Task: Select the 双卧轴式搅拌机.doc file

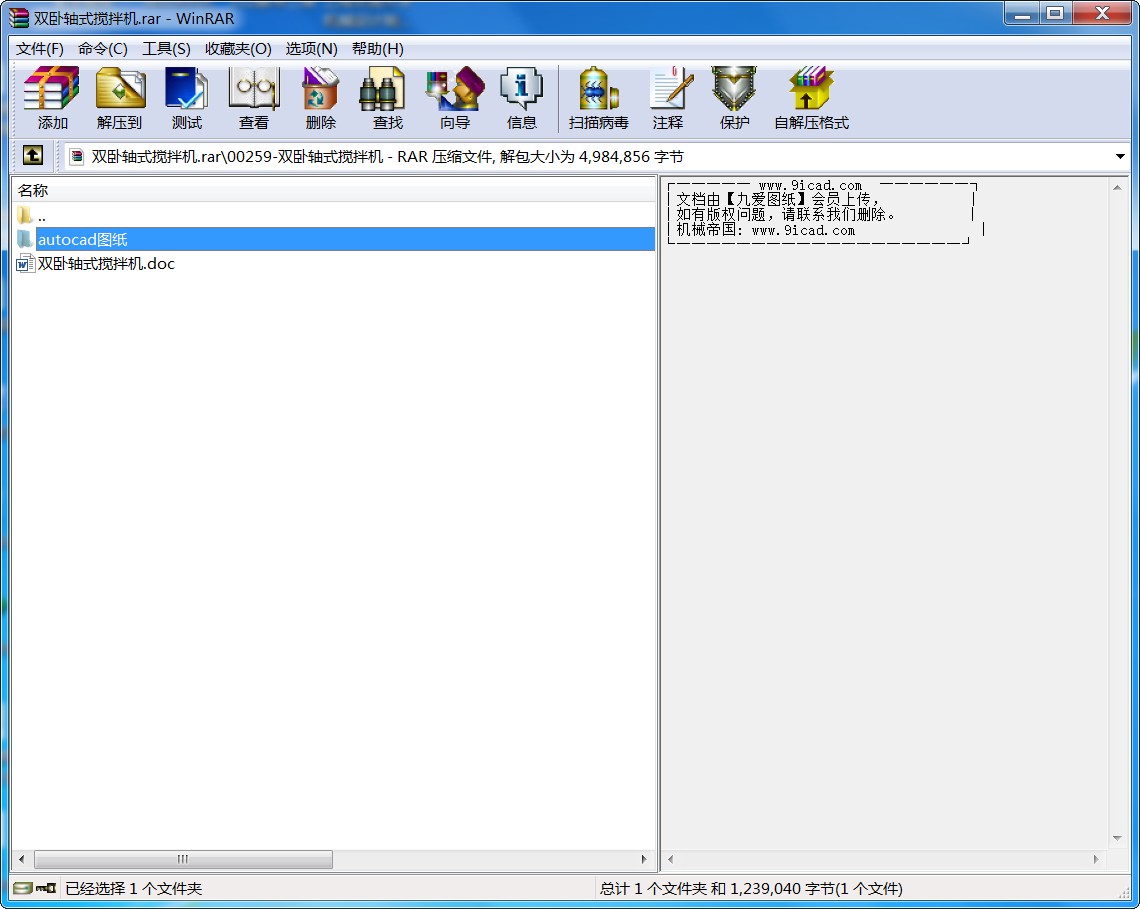Action: click(x=106, y=264)
